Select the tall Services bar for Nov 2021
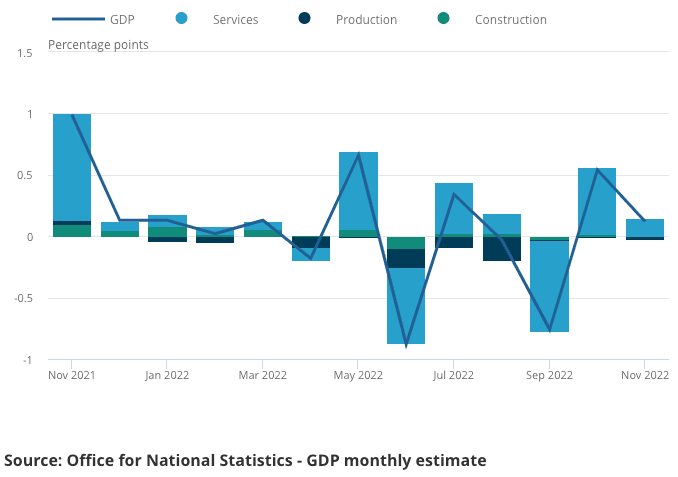 (72, 165)
